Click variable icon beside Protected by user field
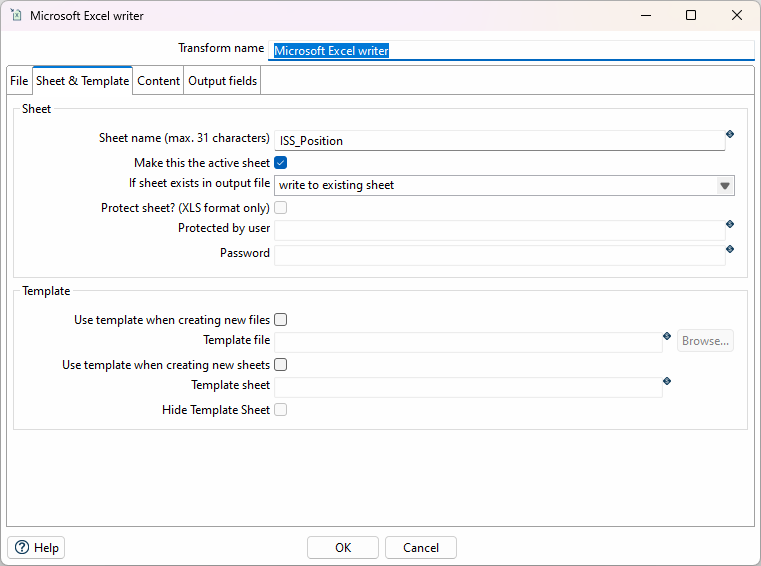This screenshot has height=566, width=761. pyautogui.click(x=729, y=224)
